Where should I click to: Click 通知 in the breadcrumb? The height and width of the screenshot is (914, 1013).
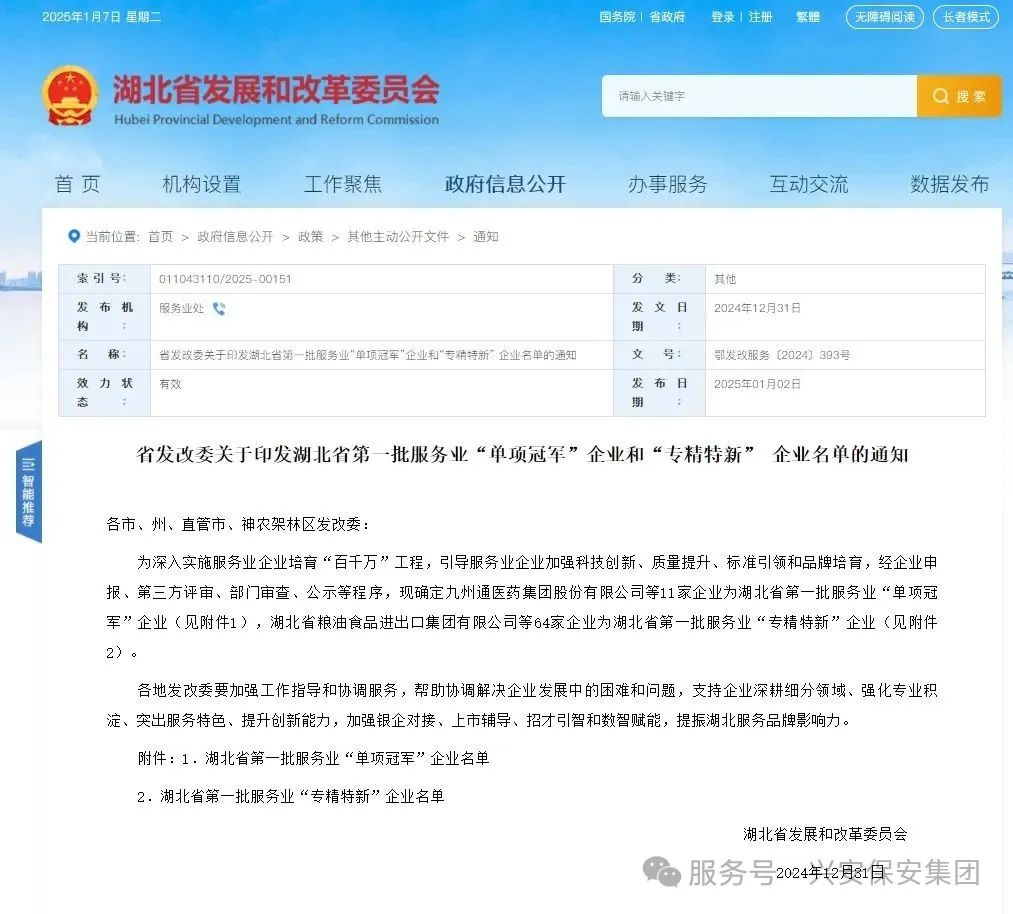[x=486, y=237]
